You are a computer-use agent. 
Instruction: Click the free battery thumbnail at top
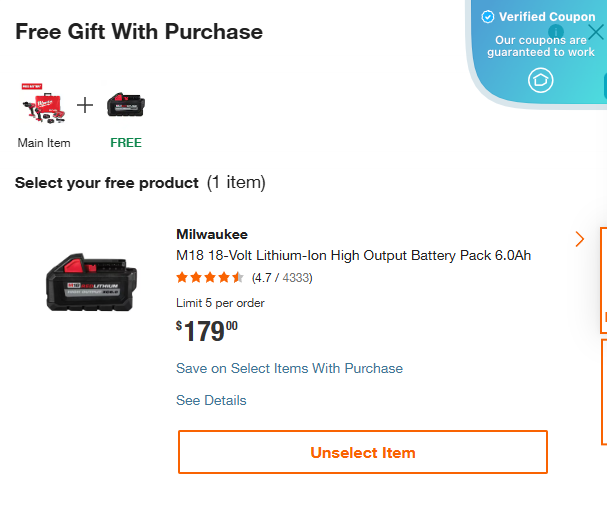(126, 104)
